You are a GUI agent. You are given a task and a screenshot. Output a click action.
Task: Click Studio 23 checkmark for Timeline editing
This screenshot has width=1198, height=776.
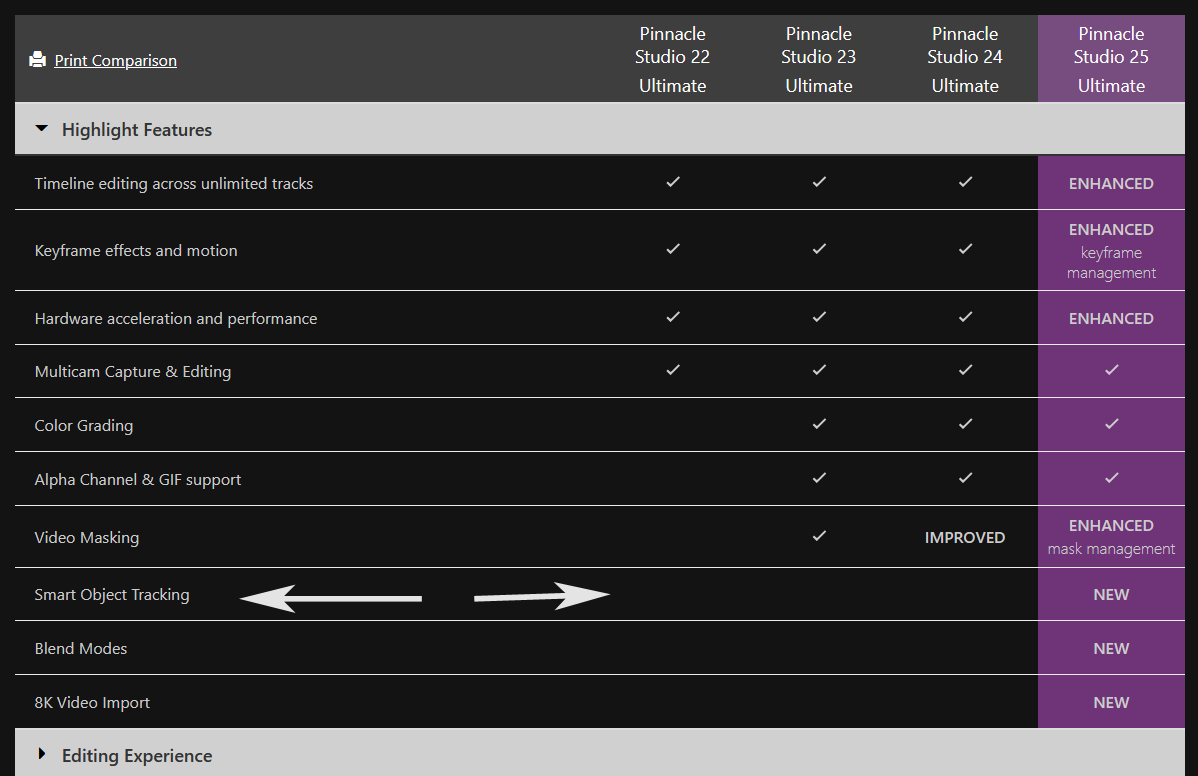pos(819,182)
